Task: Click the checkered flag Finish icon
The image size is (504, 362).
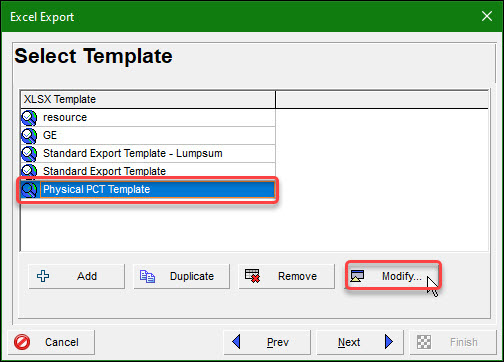Action: coord(424,342)
